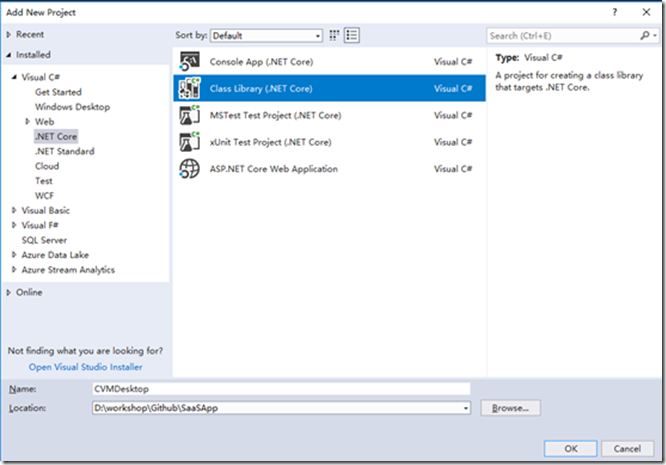Select Windows Desktop category
The image size is (666, 465).
(x=72, y=107)
